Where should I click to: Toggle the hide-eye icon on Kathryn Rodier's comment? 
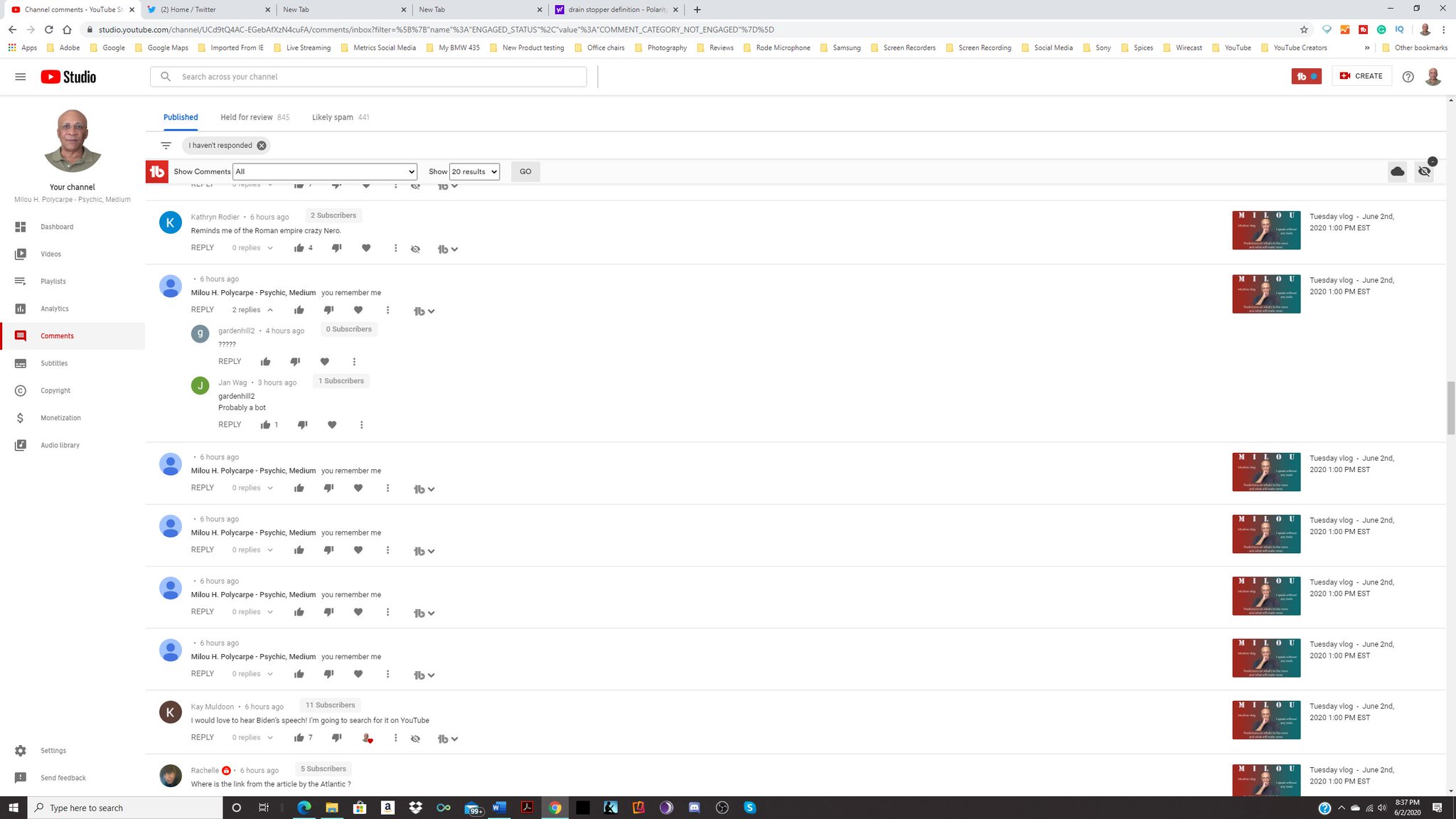[x=416, y=249]
